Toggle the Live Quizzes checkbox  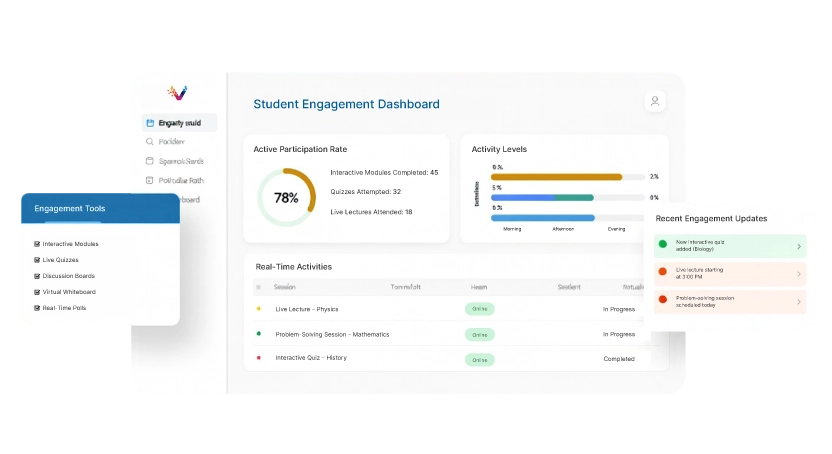tap(37, 260)
